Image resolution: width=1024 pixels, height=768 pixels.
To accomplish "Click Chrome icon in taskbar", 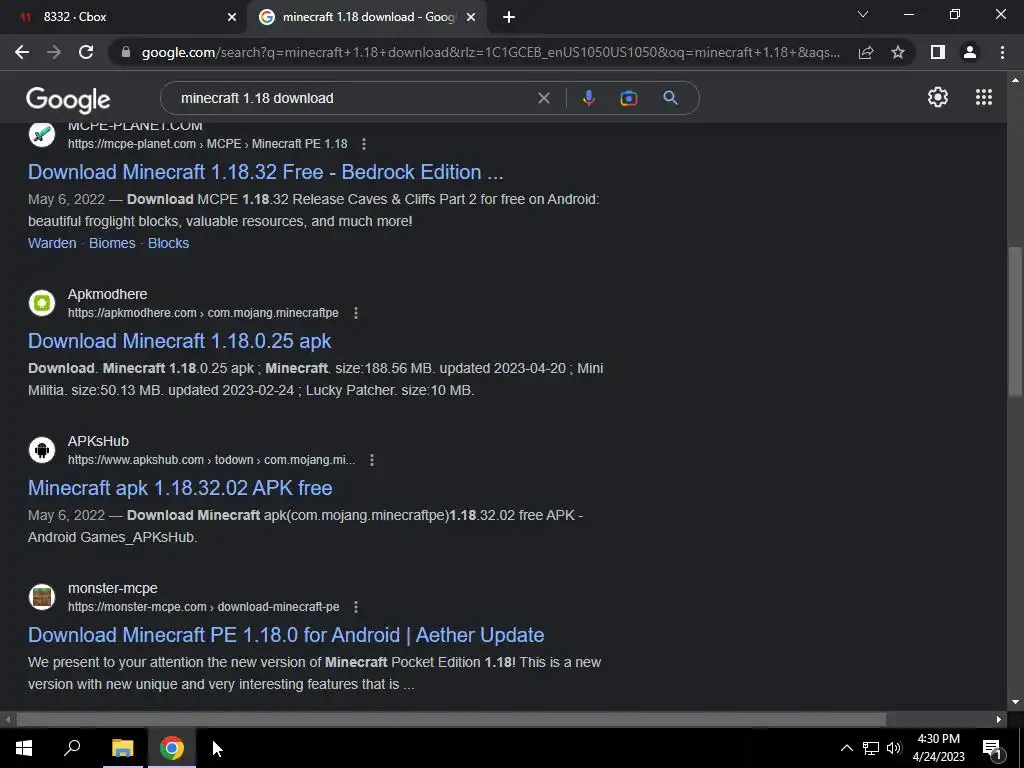I will click(172, 748).
